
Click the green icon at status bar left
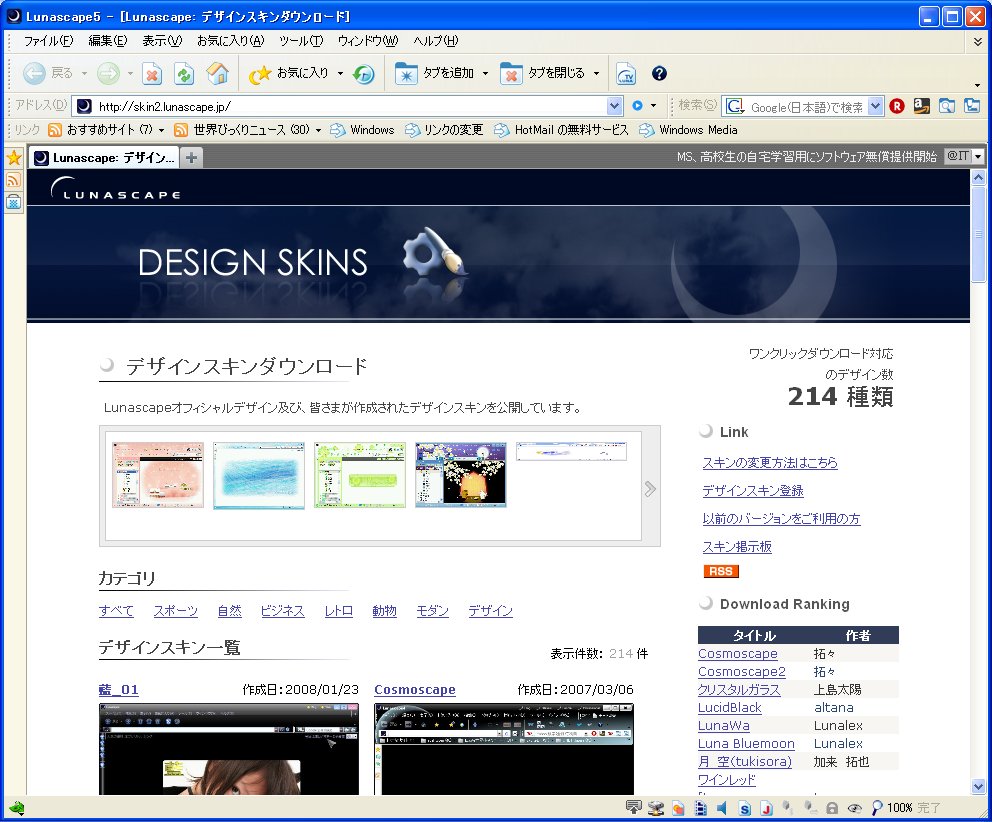(x=16, y=808)
